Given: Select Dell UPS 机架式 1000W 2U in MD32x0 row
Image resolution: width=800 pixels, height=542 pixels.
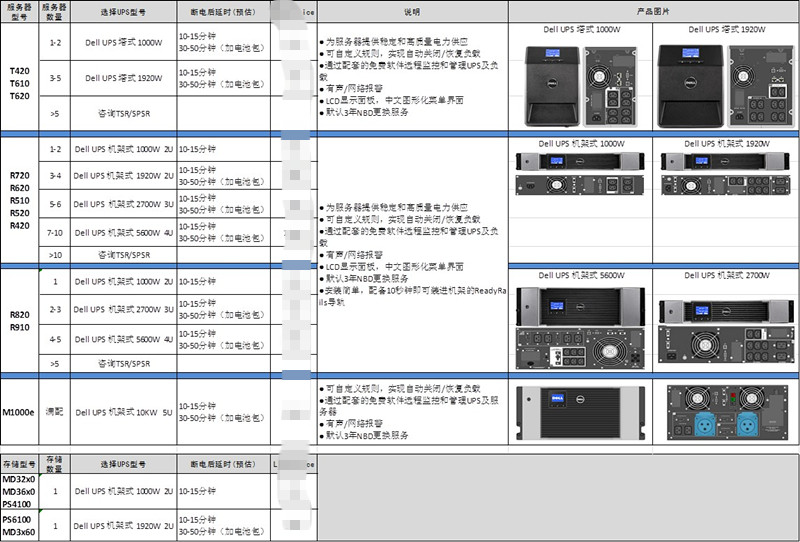Looking at the screenshot, I should tap(123, 491).
